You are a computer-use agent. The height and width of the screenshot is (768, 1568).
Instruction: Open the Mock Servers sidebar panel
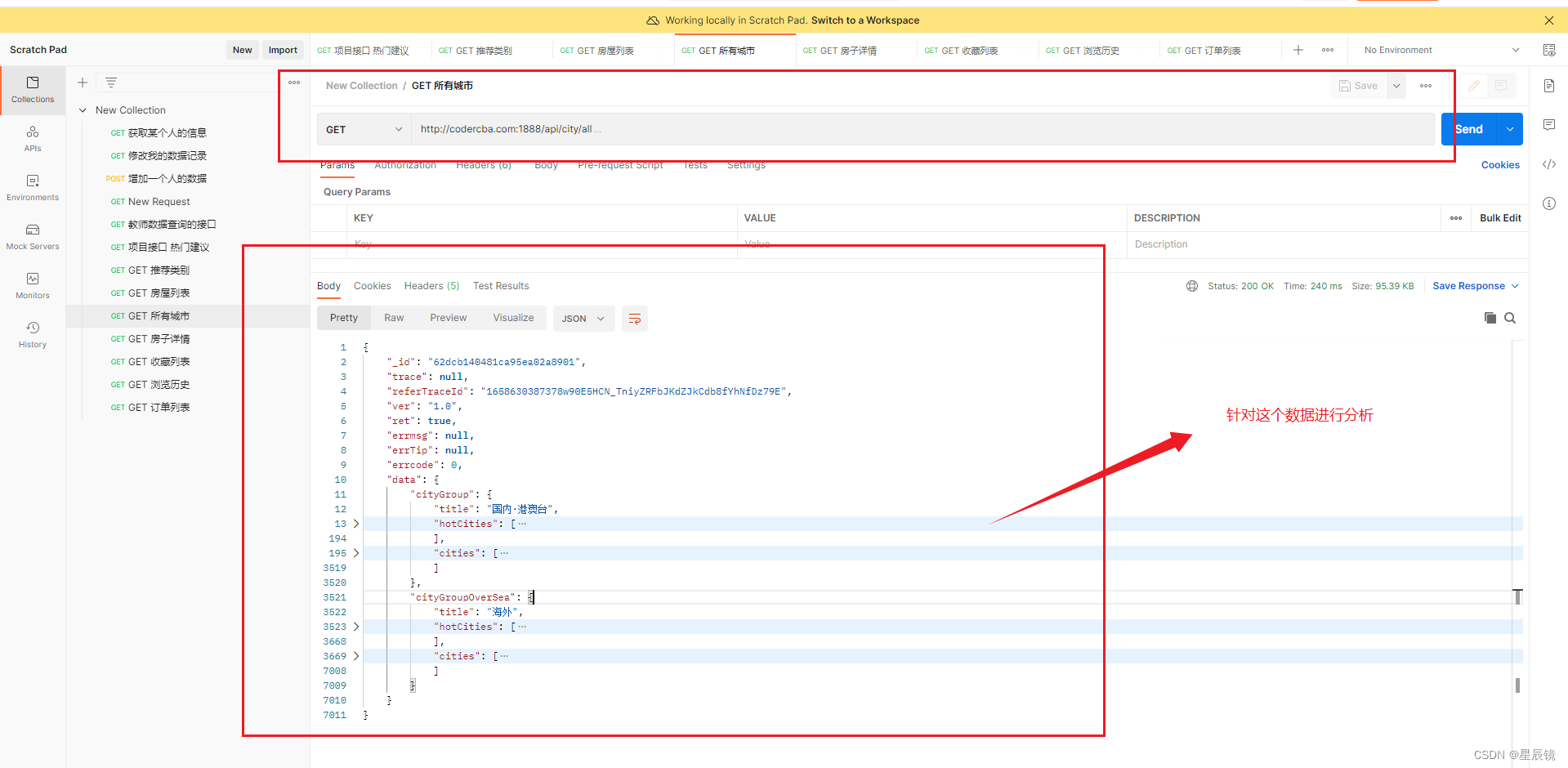pyautogui.click(x=33, y=237)
